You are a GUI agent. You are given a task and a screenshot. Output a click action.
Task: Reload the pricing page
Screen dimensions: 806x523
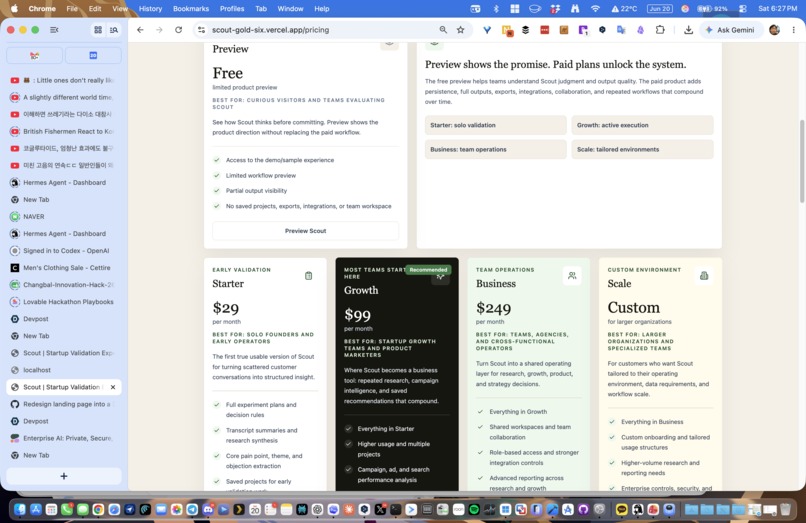[x=178, y=30]
